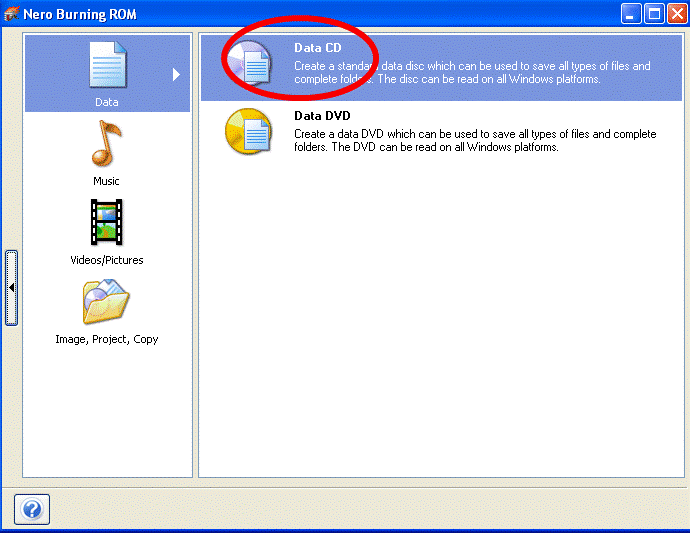Maximize the Nero Burning ROM window

click(x=654, y=14)
